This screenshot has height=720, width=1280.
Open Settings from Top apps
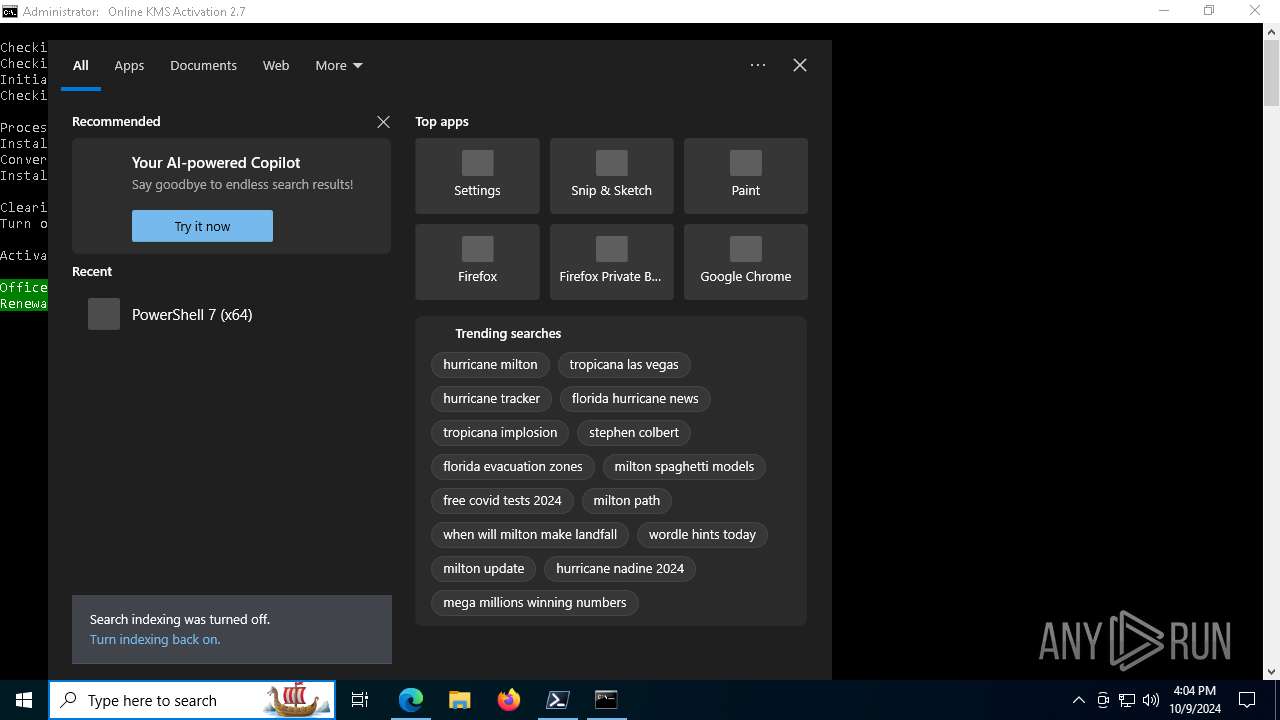tap(477, 176)
